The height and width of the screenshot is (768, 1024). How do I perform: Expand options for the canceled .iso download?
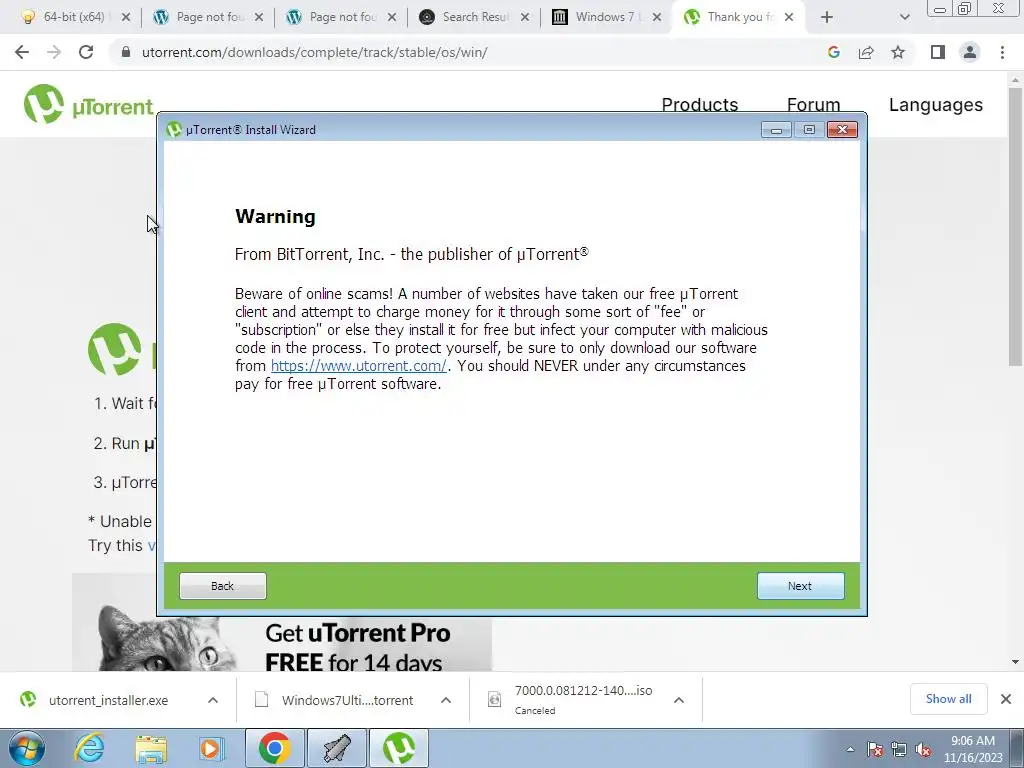tap(679, 700)
